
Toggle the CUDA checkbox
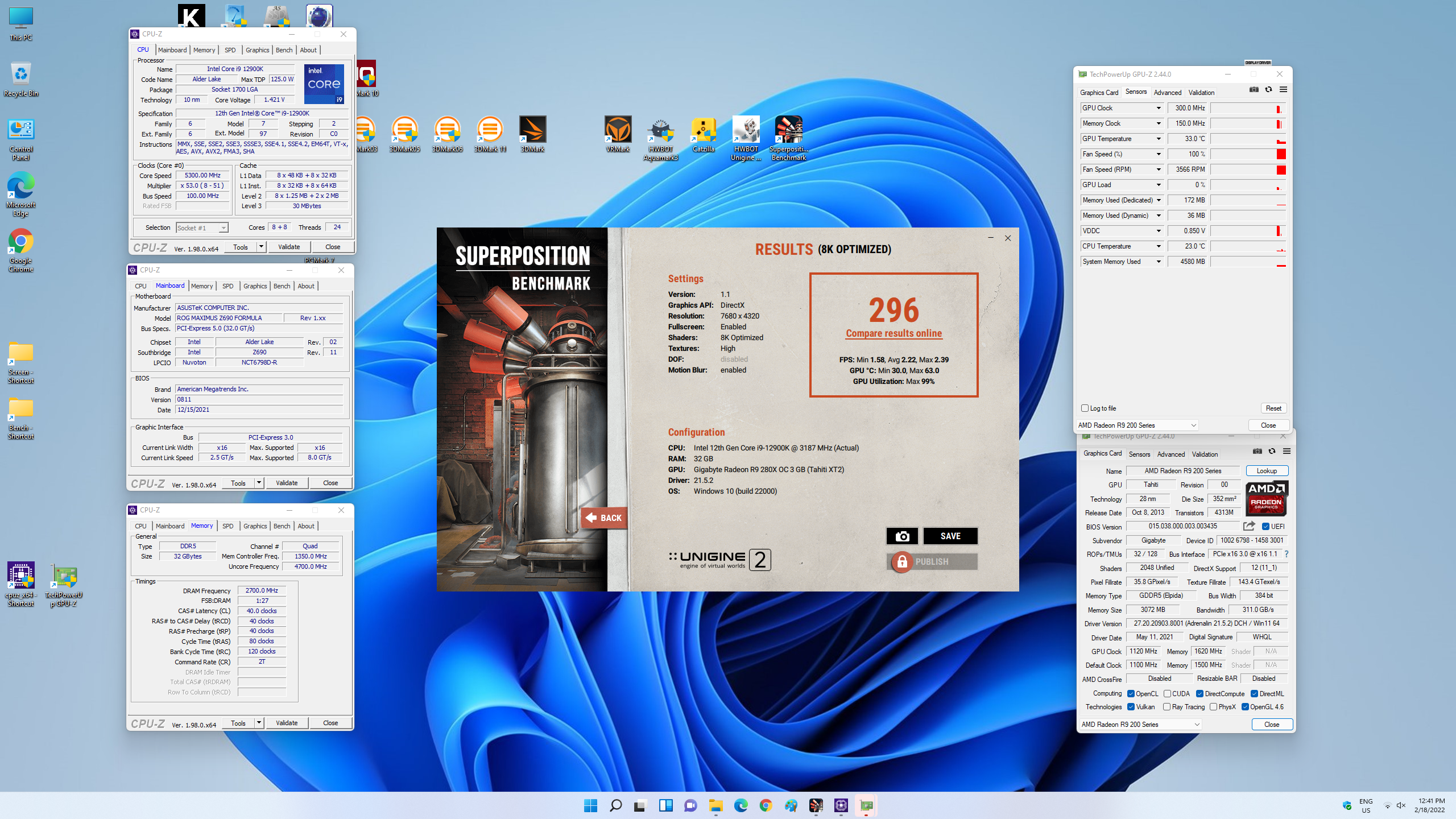point(1167,694)
